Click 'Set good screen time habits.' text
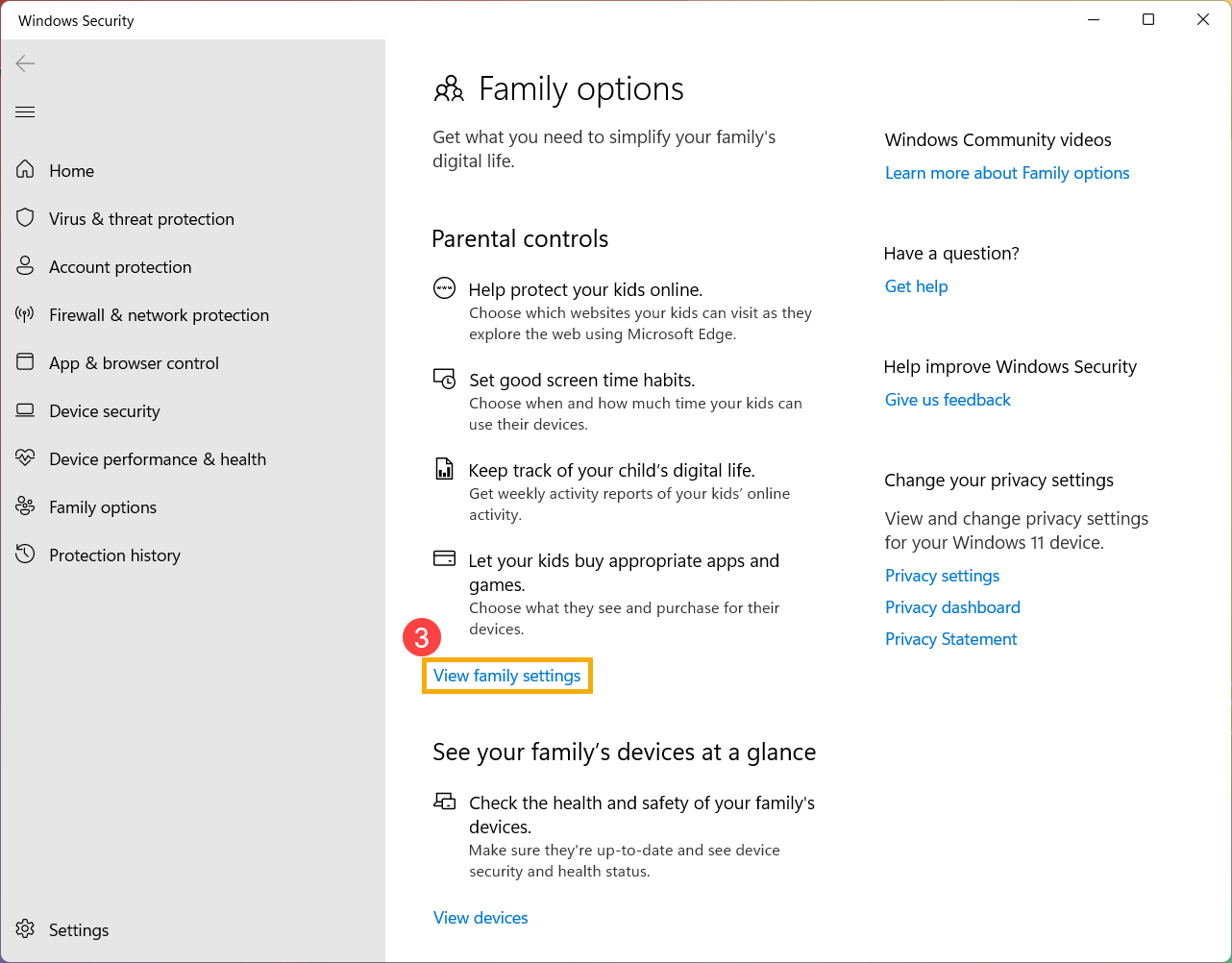 581,380
